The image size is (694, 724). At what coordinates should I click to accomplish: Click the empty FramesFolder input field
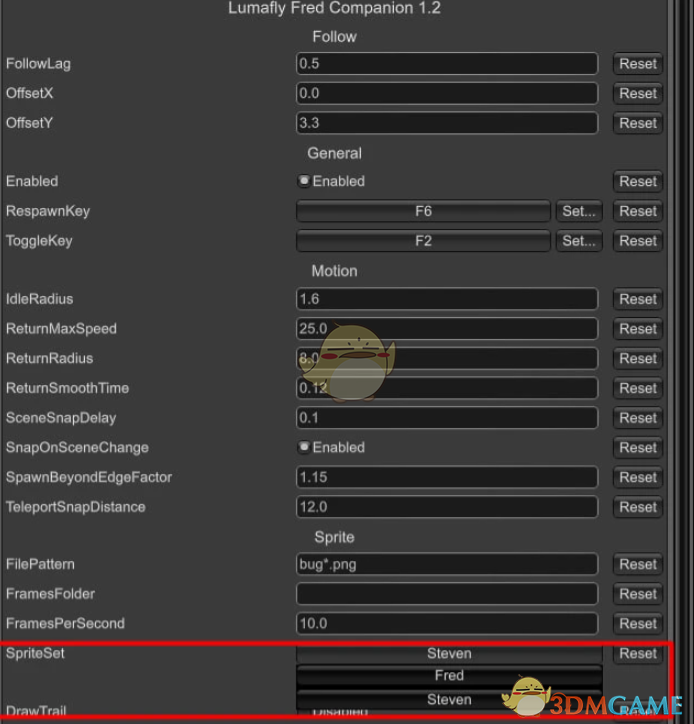pos(447,594)
